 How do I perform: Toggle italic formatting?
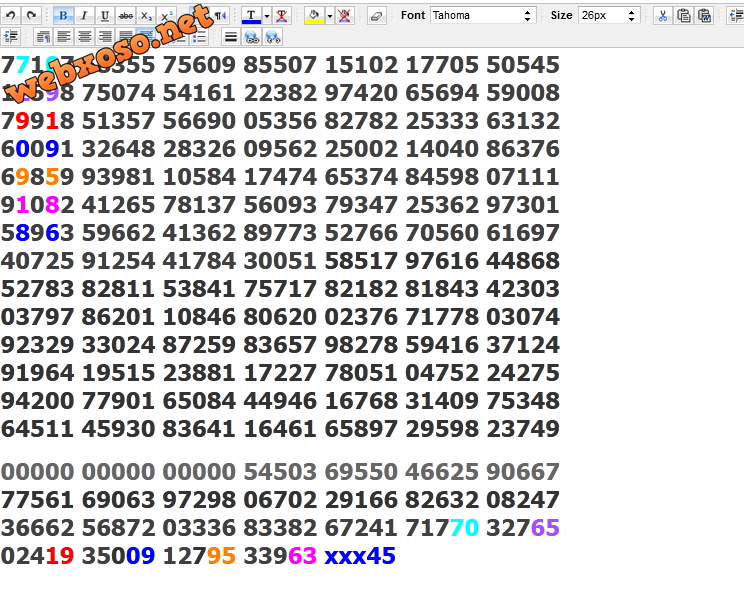84,16
